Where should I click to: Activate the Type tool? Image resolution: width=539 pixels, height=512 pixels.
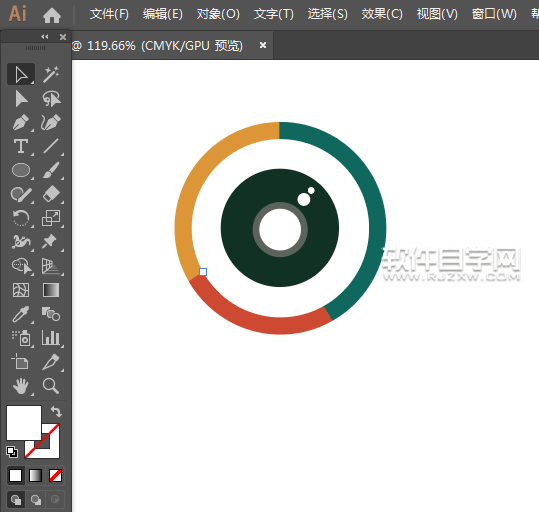click(21, 146)
